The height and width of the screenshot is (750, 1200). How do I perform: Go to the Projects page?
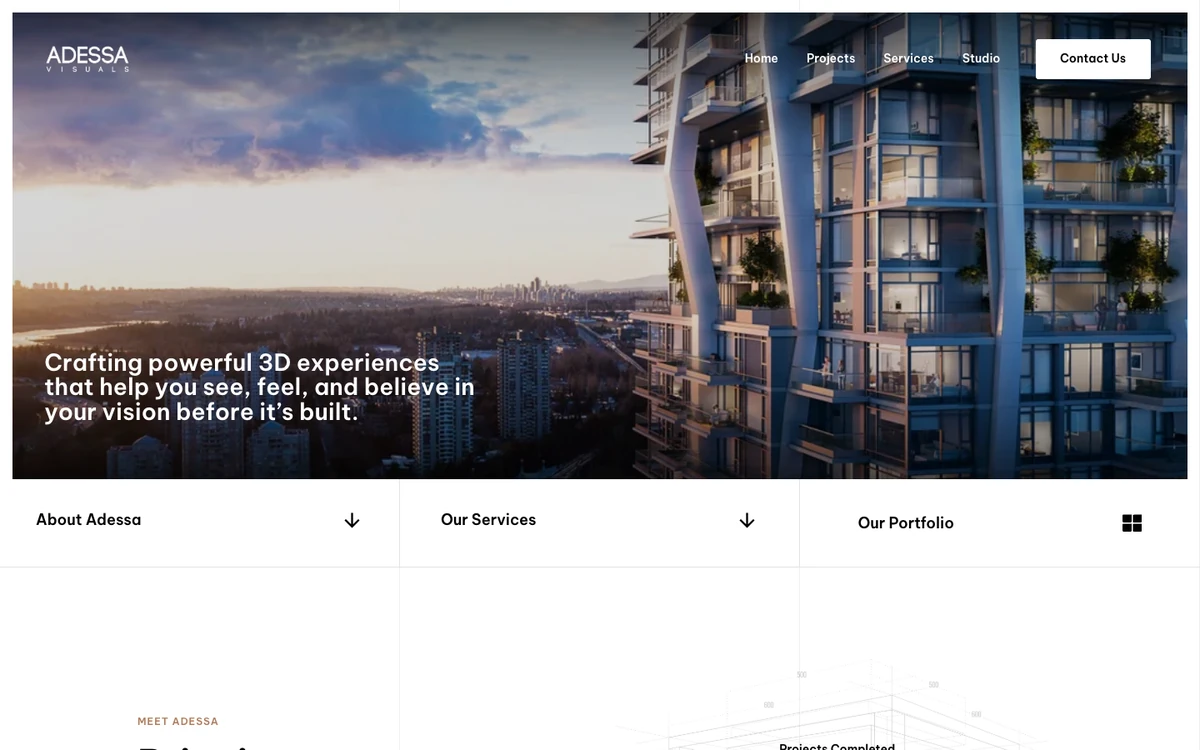click(x=831, y=58)
